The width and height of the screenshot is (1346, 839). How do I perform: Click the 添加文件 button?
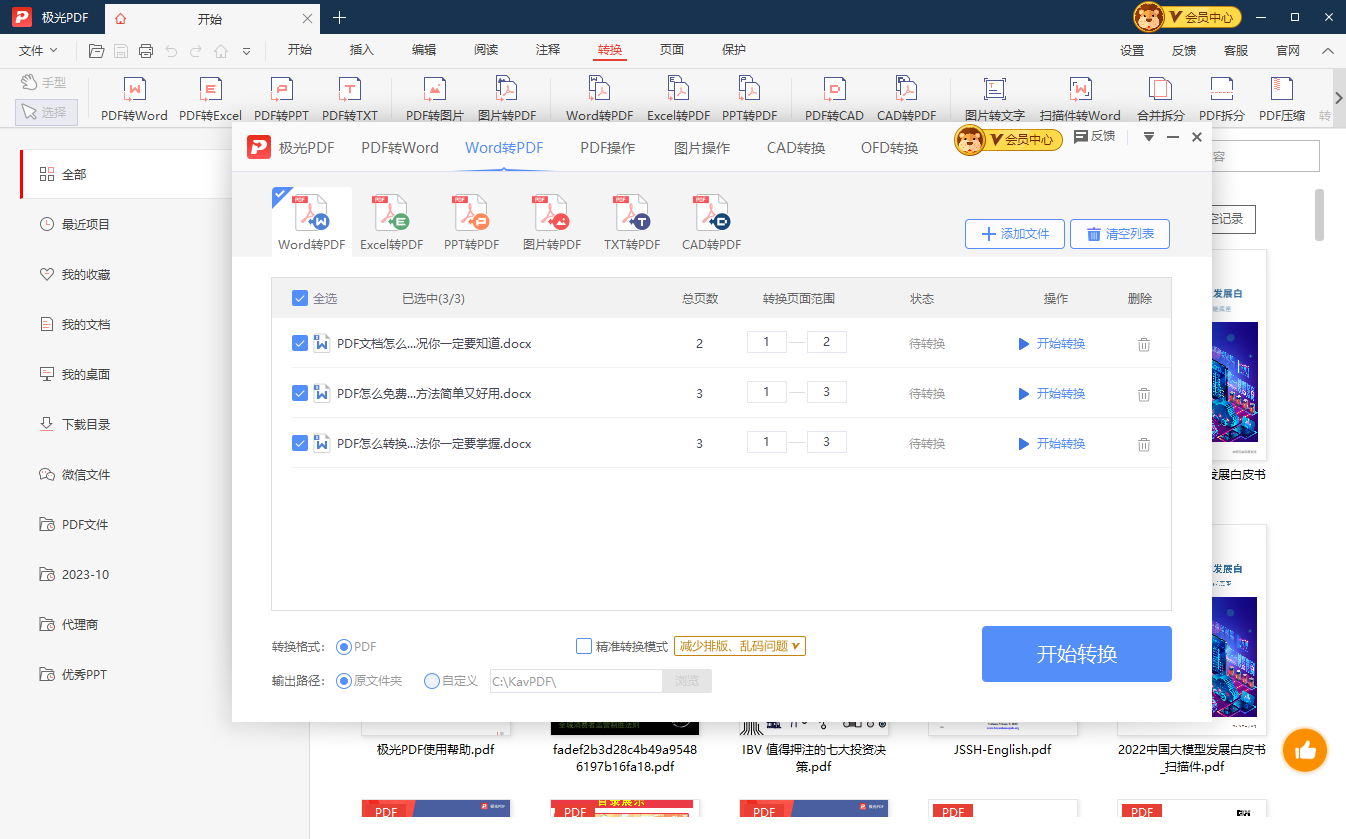pos(1014,233)
